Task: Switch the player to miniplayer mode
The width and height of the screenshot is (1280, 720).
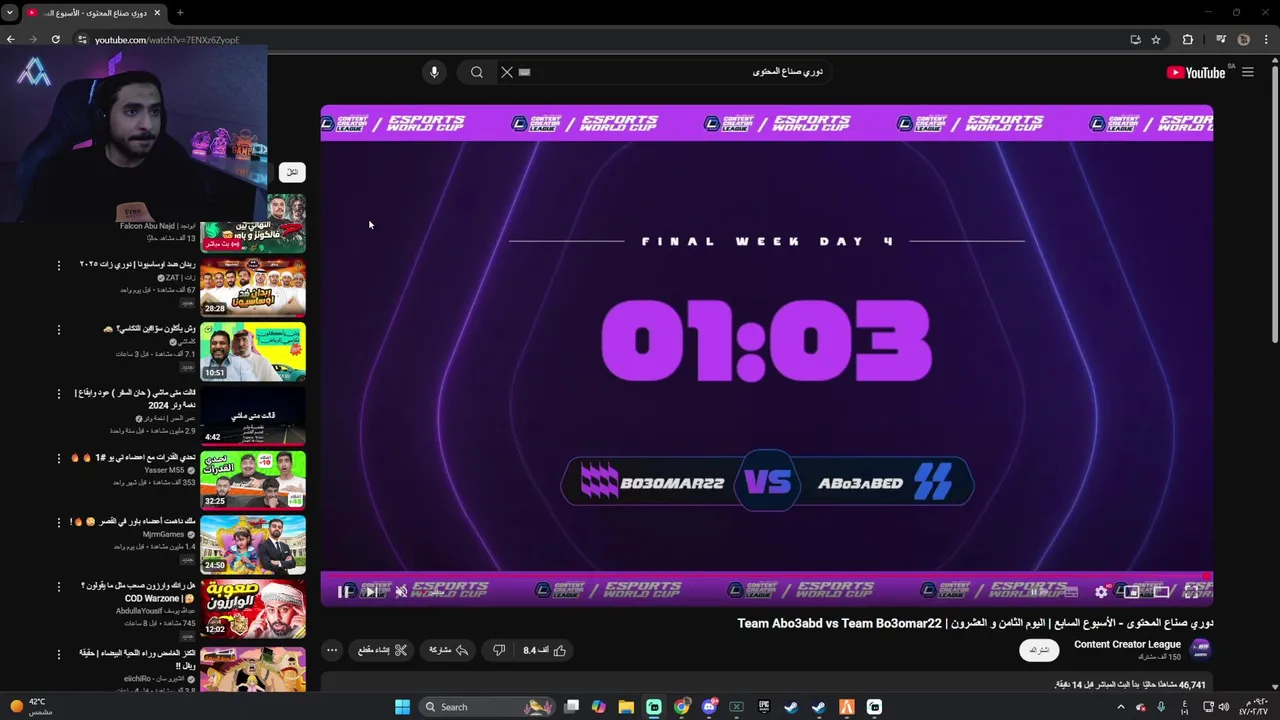Action: [1131, 592]
